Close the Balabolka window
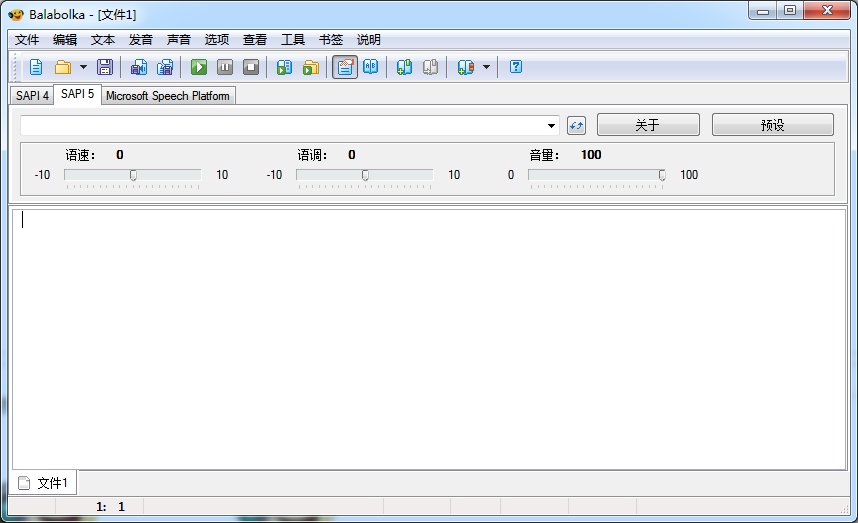This screenshot has width=858, height=523. pyautogui.click(x=827, y=10)
